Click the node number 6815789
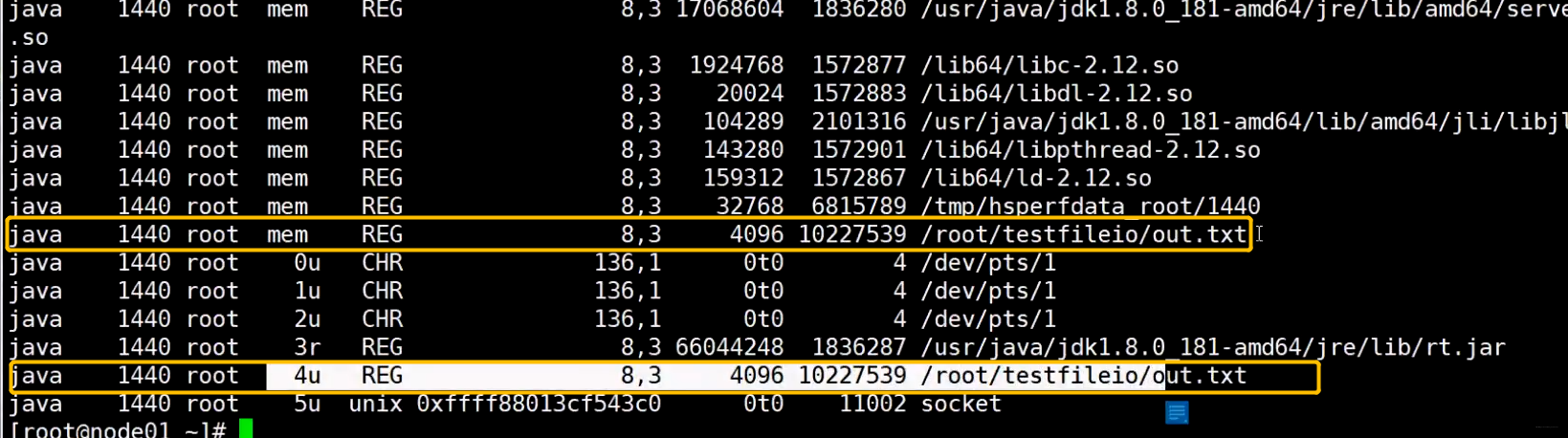Viewport: 1568px width, 438px height. (859, 207)
